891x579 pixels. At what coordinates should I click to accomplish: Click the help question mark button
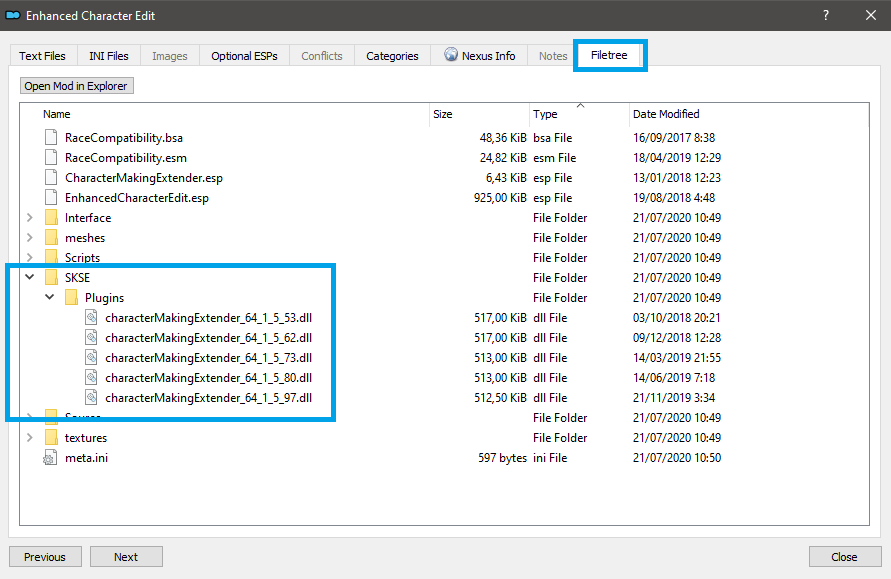[826, 15]
